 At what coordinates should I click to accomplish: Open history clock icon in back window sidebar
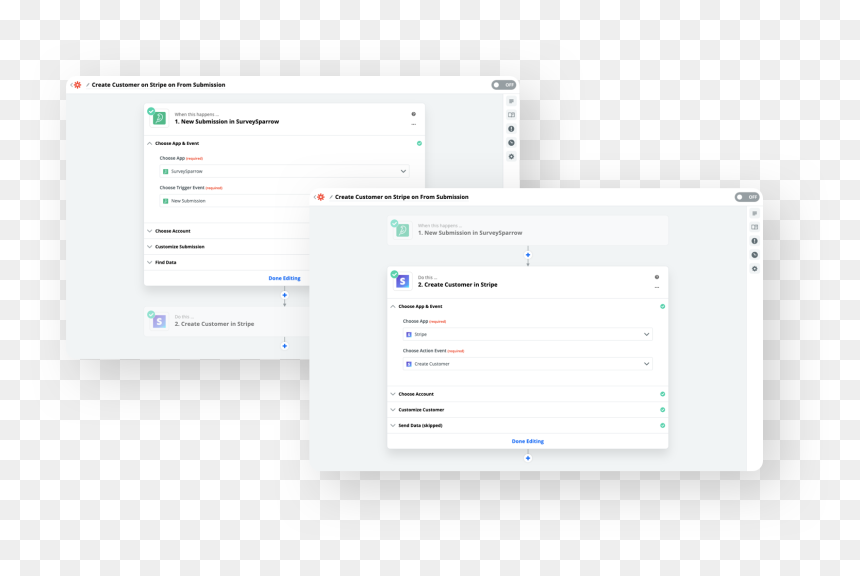click(x=511, y=143)
